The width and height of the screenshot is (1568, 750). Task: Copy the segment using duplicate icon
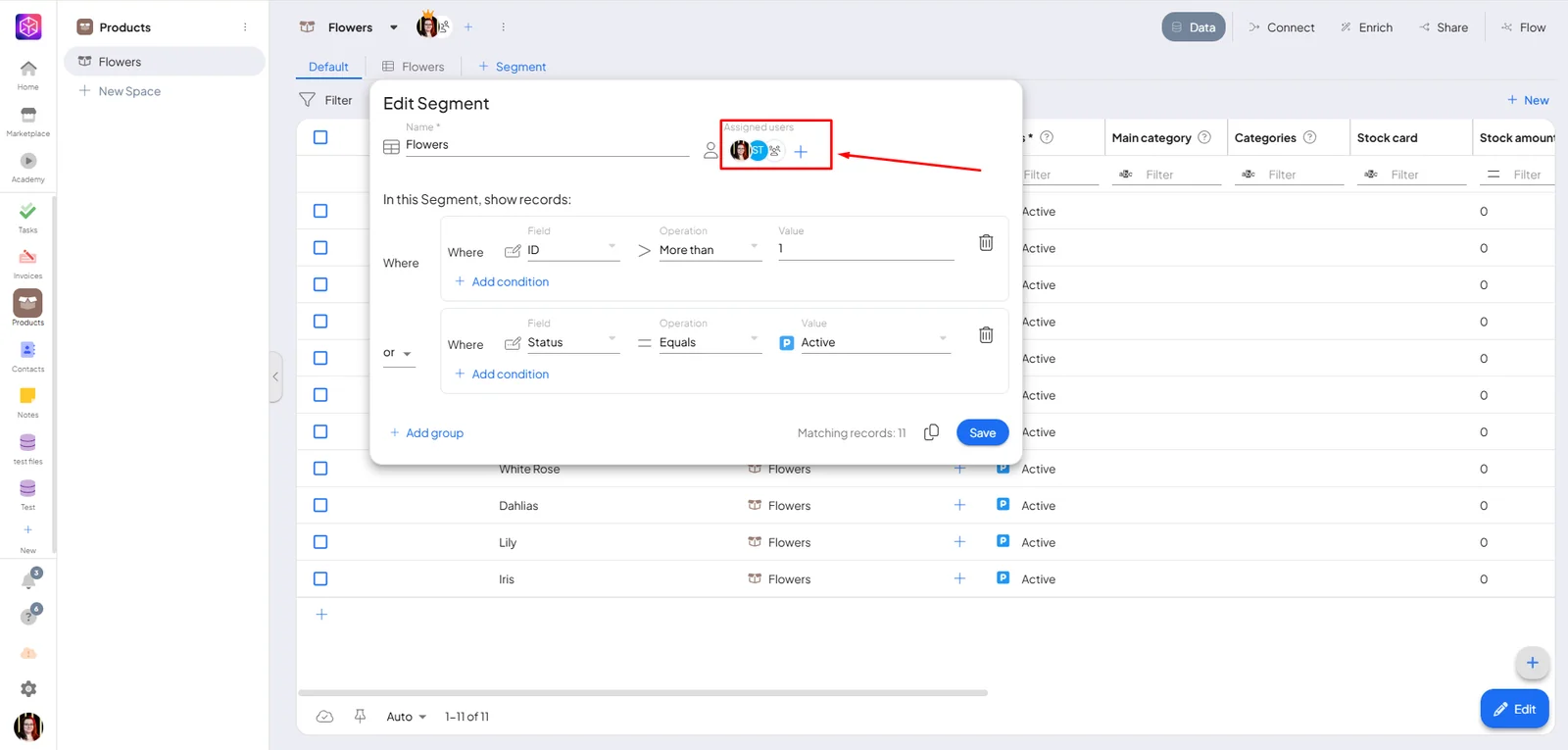pyautogui.click(x=932, y=432)
